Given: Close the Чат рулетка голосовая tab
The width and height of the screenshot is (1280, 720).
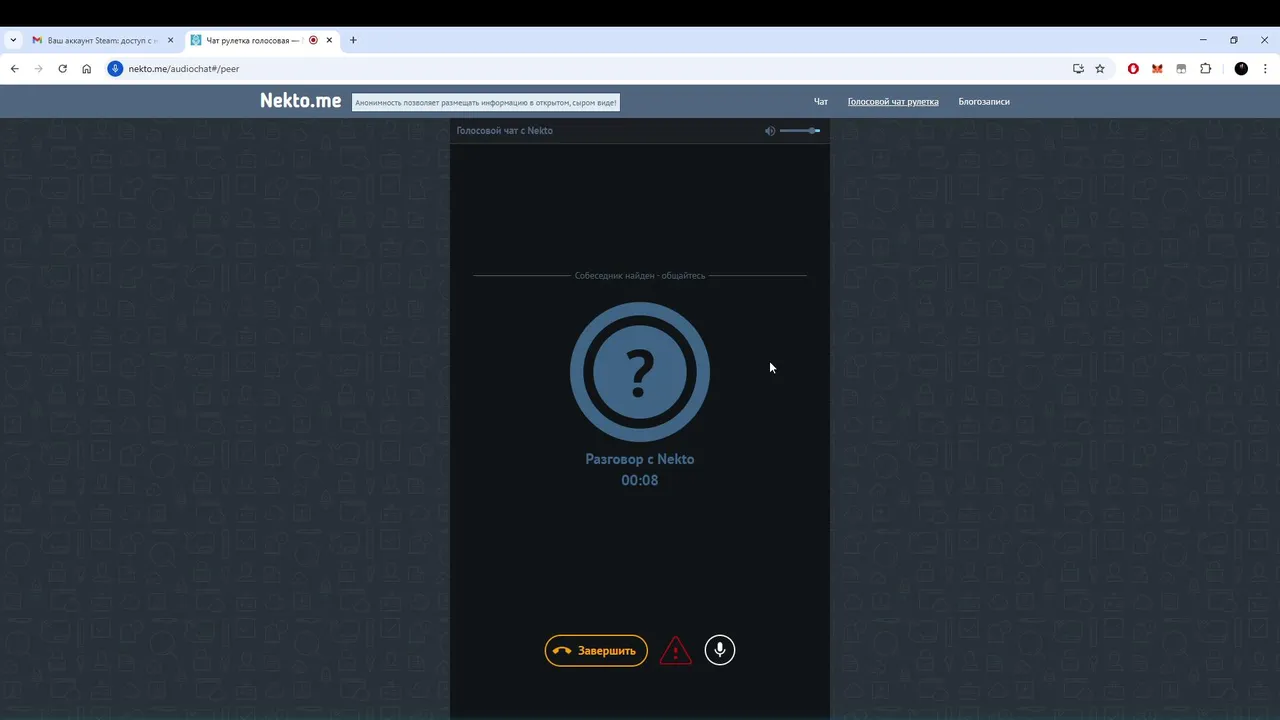Looking at the screenshot, I should point(329,40).
